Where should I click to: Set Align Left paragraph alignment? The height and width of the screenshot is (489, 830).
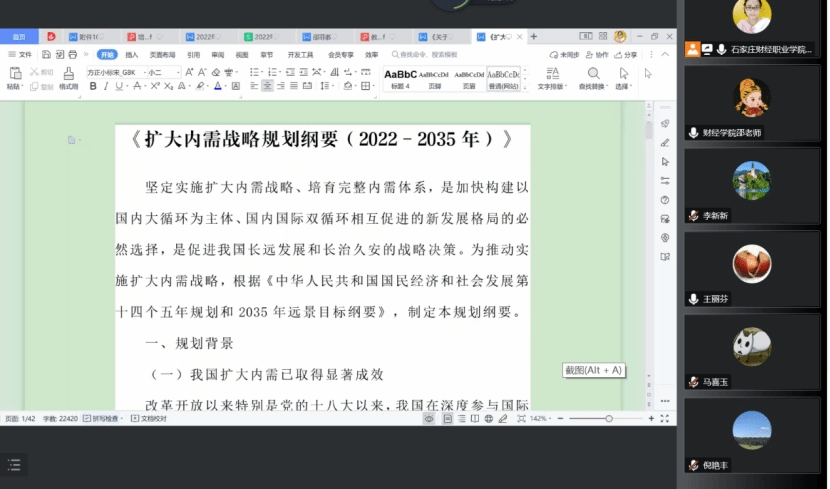click(254, 86)
